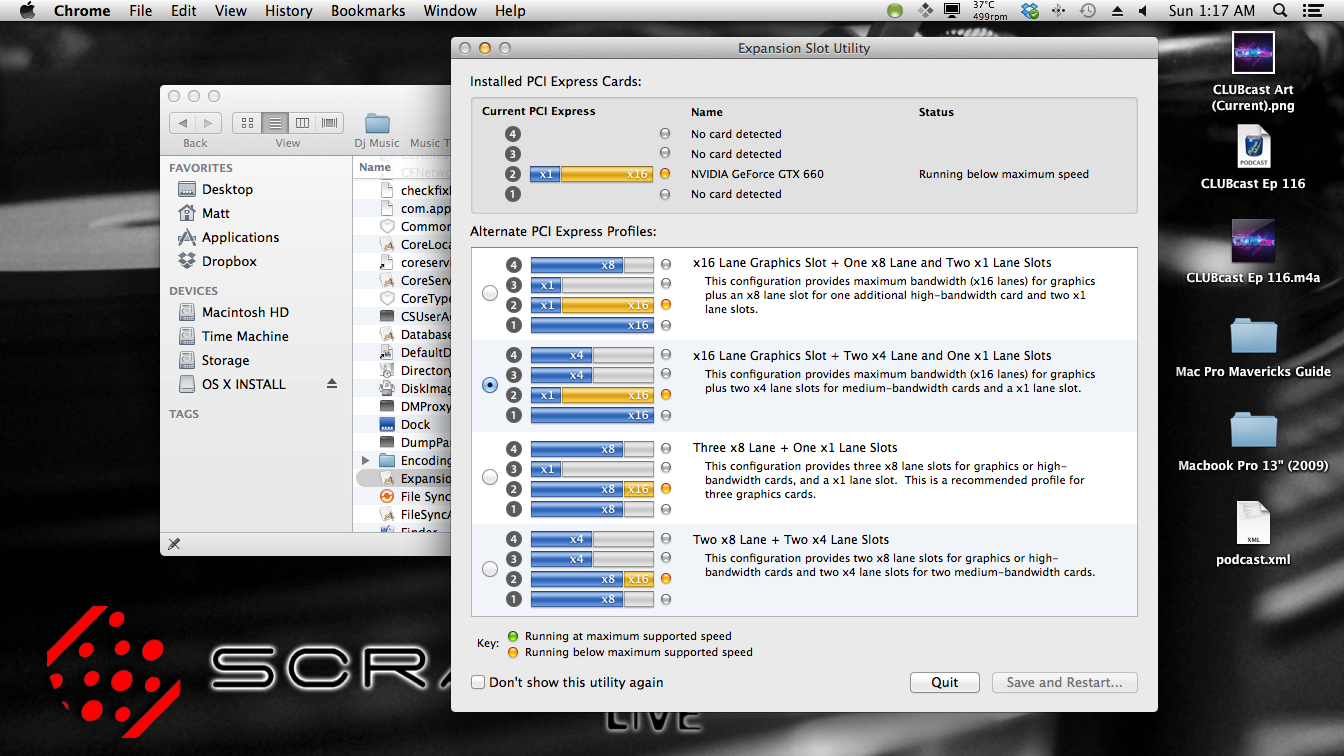The image size is (1344, 756).
Task: Select Storage drive in sidebar
Action: click(213, 360)
